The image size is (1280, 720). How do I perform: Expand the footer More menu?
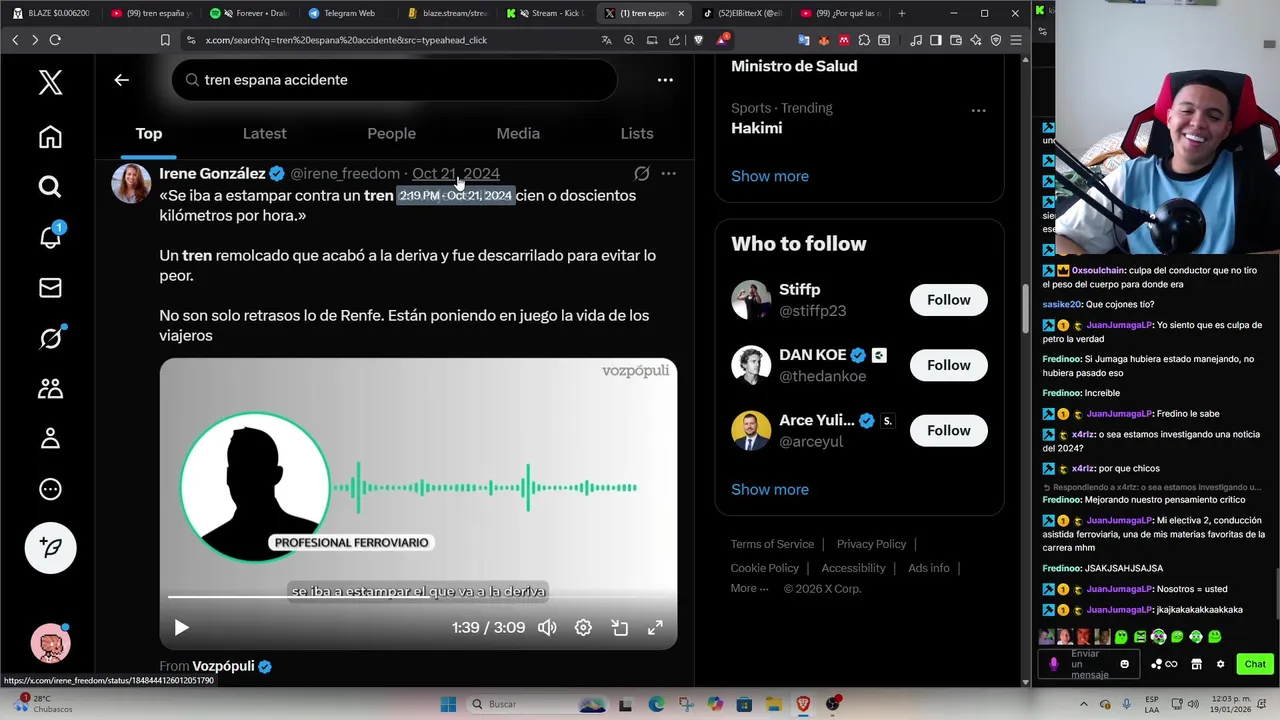(x=749, y=588)
